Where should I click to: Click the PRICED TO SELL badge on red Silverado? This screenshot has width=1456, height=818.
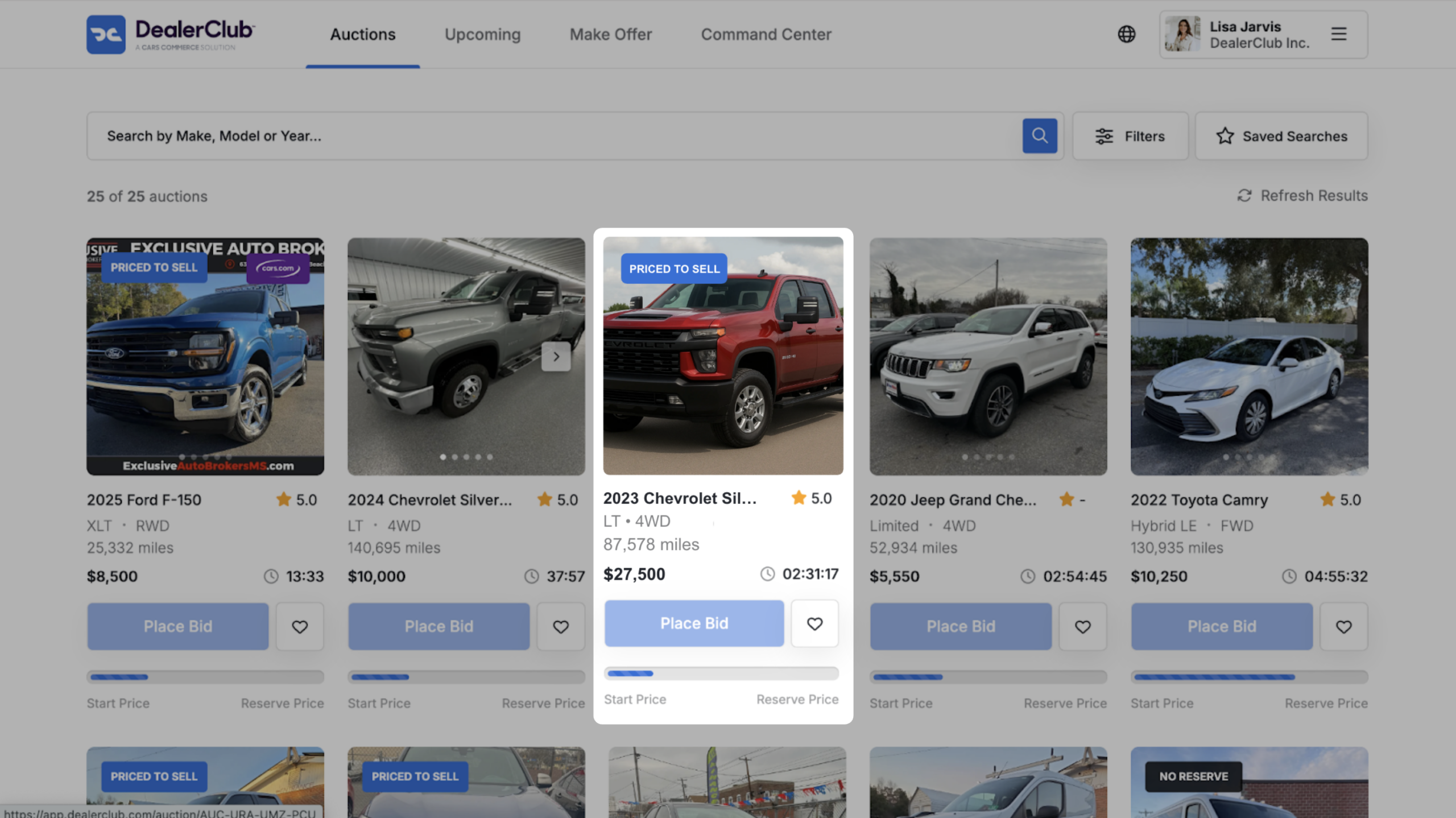(674, 269)
